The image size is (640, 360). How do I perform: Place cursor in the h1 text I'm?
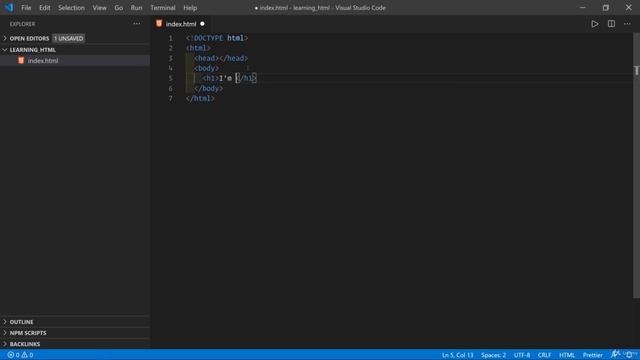click(225, 78)
